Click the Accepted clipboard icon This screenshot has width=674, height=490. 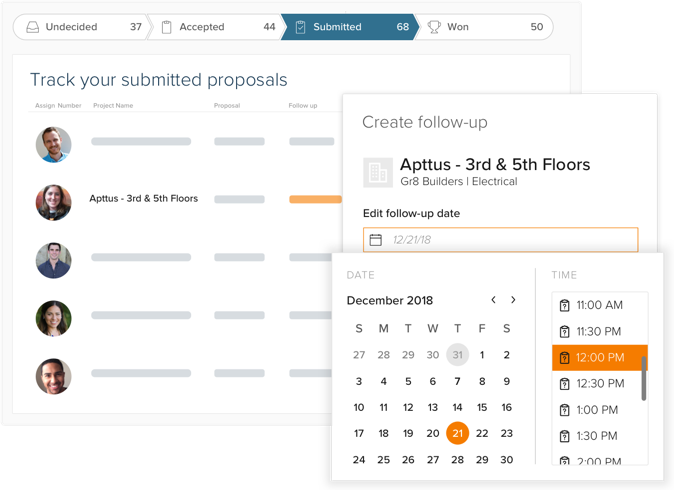[x=167, y=27]
